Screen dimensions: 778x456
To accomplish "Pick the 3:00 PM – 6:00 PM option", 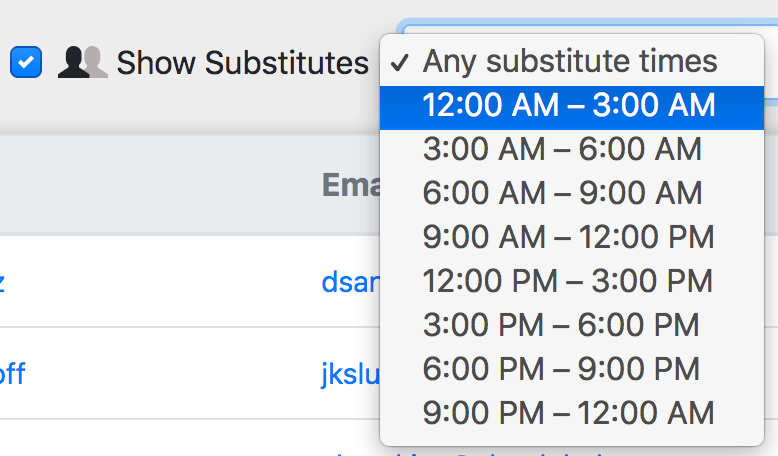I will click(x=561, y=324).
